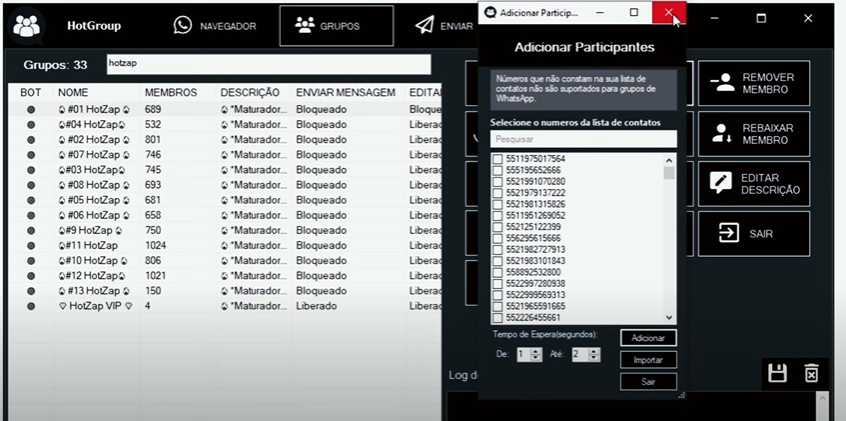Click the contact list scroll up arrow
Image resolution: width=846 pixels, height=421 pixels.
click(x=669, y=160)
